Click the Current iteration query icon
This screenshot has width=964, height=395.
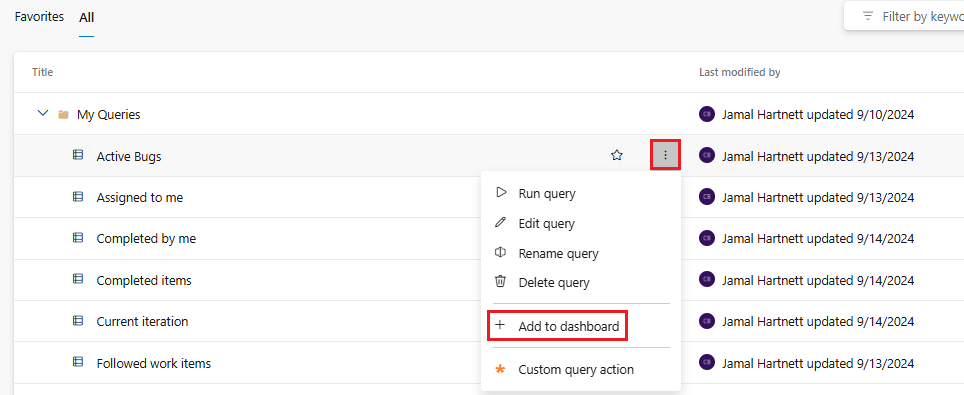pos(78,321)
